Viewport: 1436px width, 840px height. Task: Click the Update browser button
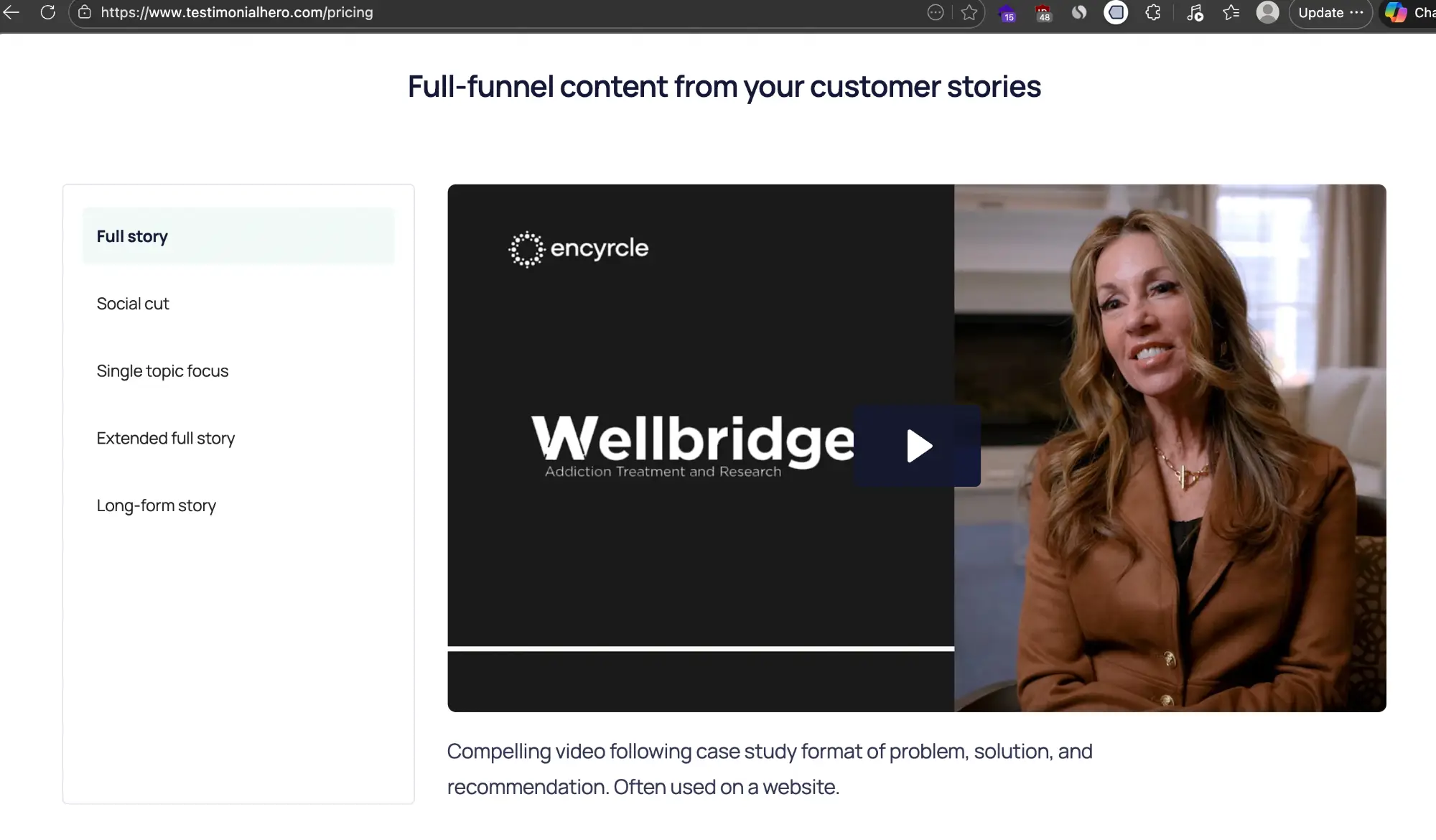coord(1330,13)
